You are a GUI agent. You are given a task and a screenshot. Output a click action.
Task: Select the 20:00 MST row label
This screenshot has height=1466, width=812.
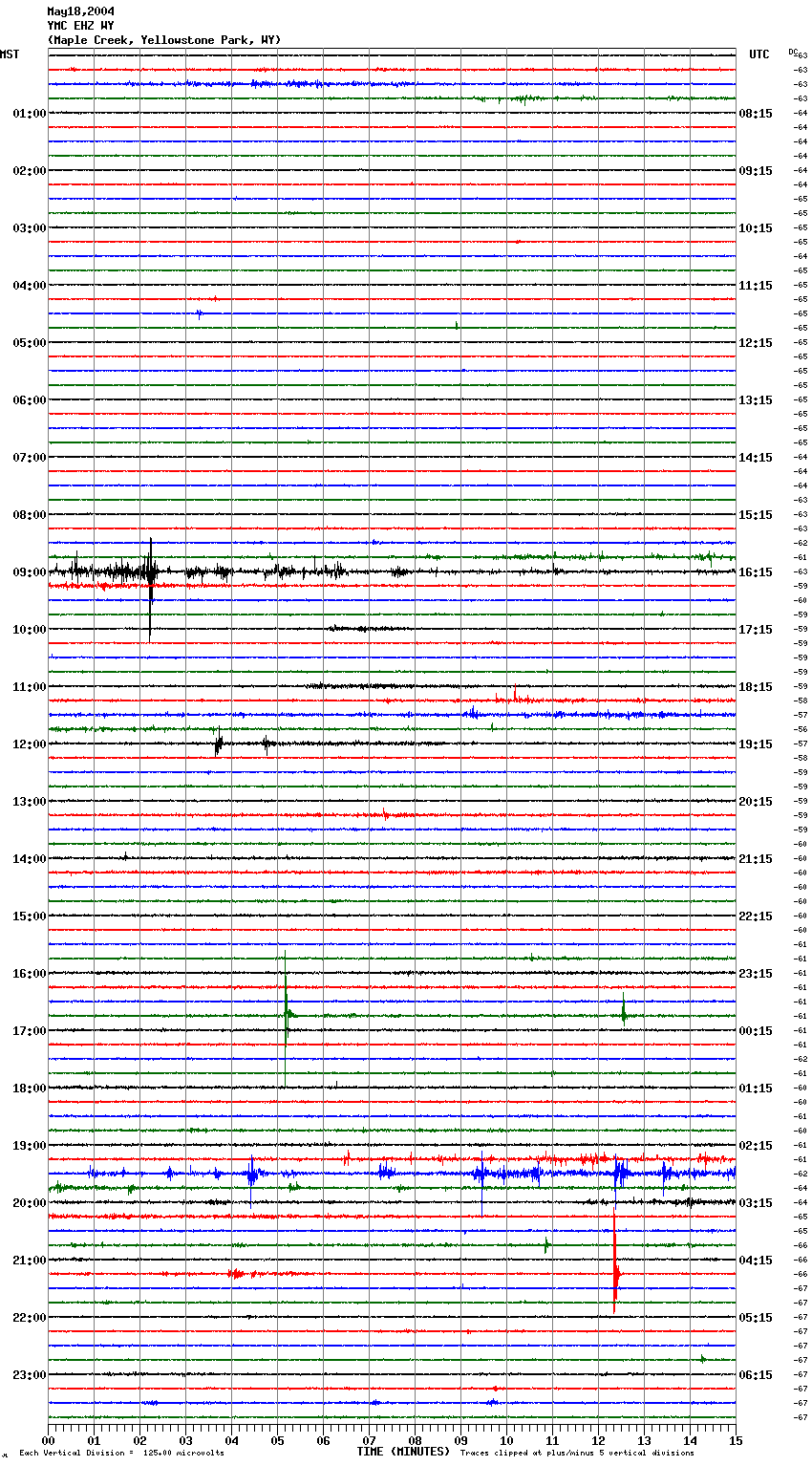click(30, 1203)
